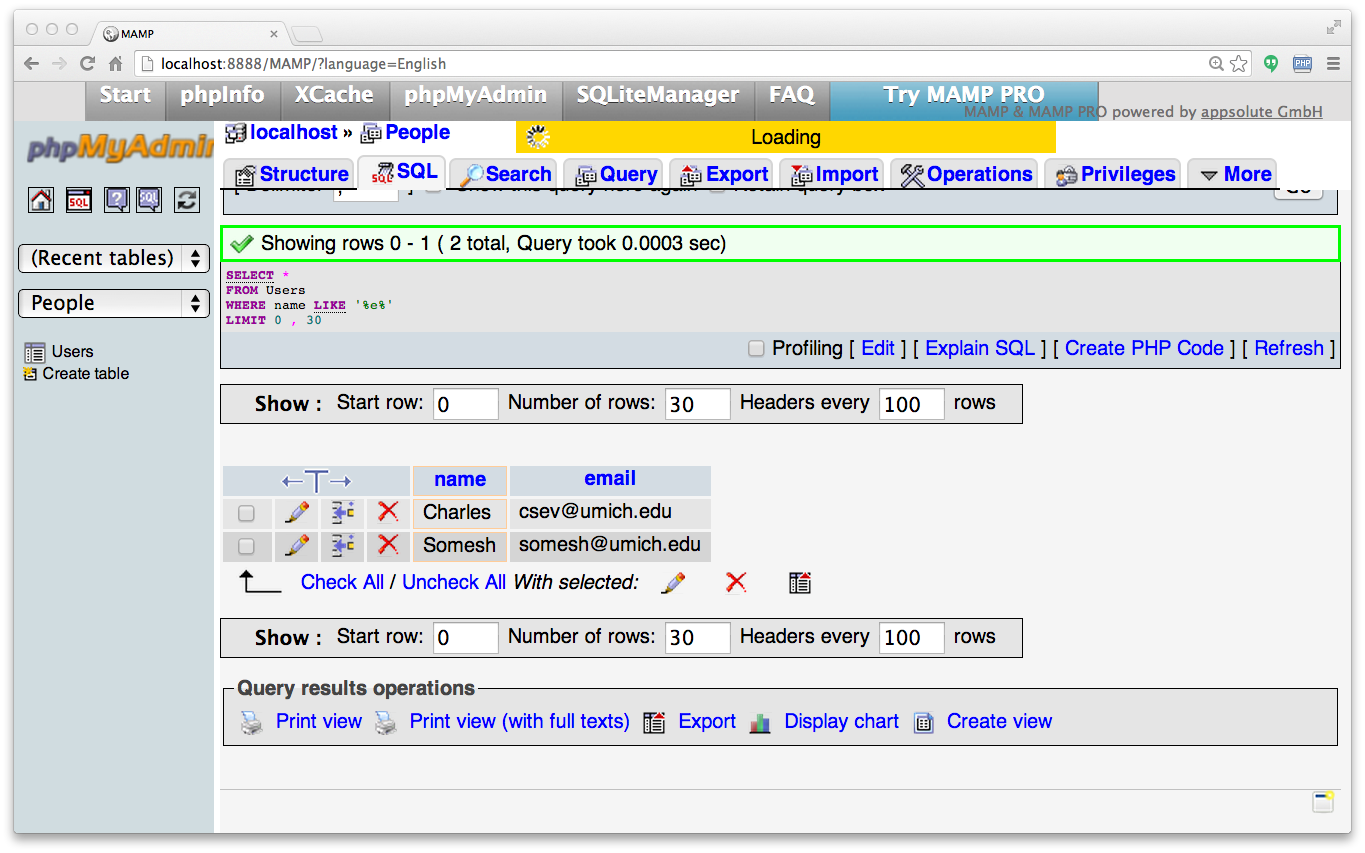
Task: Tick the checkbox for the Charles row
Action: coord(246,514)
